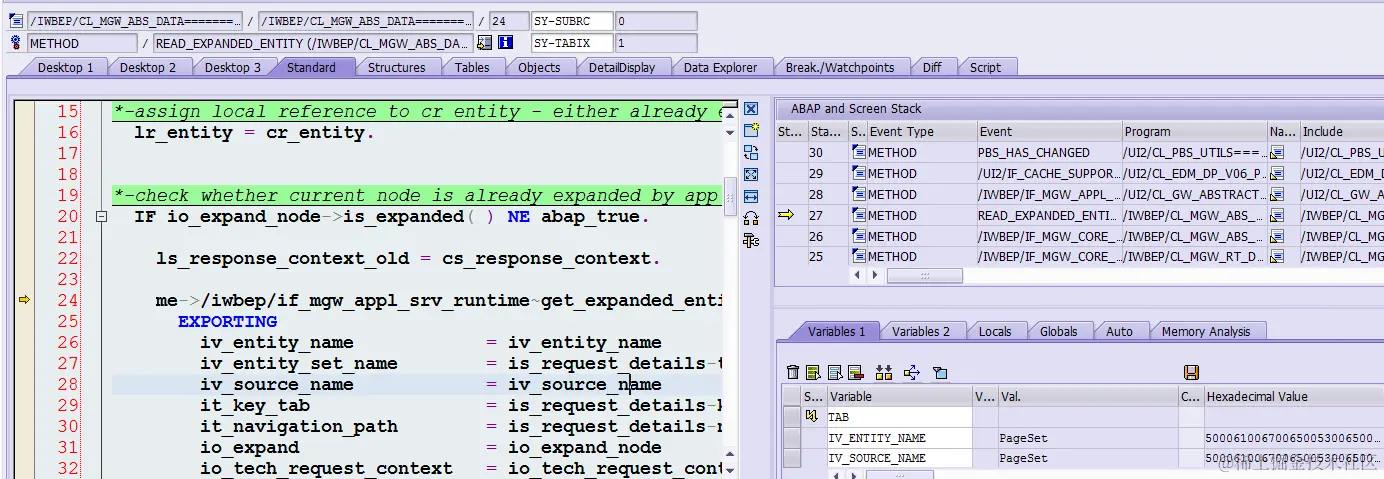Set breakpoint at line 28 margin
Viewport: 1384px width, 479px height.
click(24, 384)
